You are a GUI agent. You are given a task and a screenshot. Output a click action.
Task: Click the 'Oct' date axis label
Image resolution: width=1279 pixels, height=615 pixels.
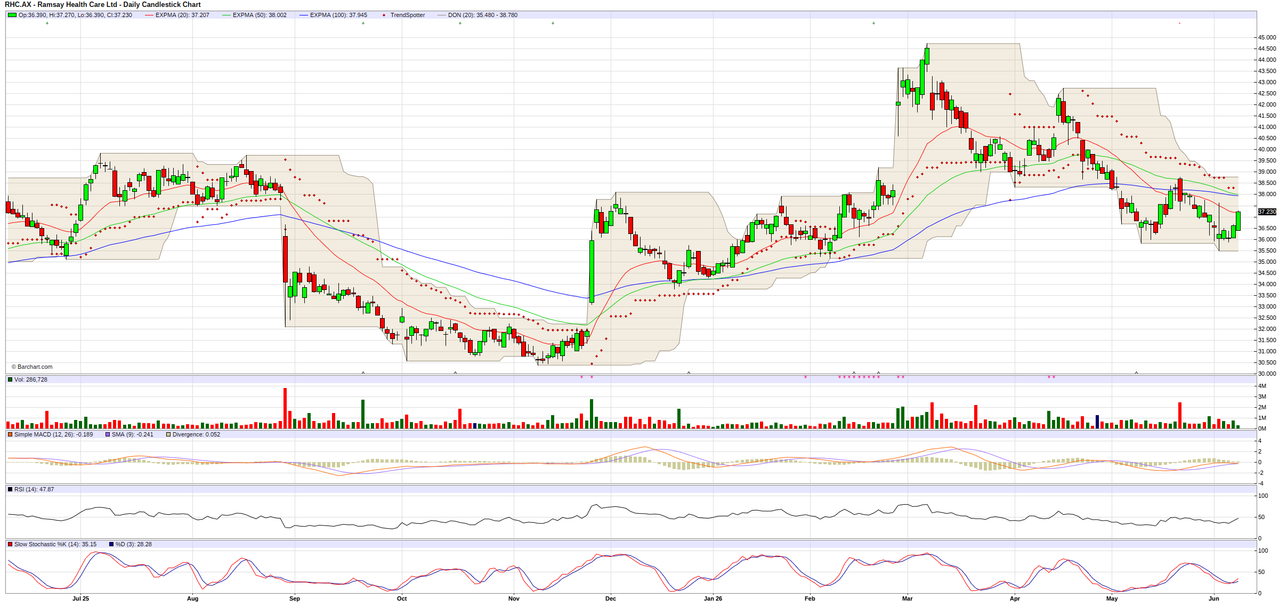(401, 599)
